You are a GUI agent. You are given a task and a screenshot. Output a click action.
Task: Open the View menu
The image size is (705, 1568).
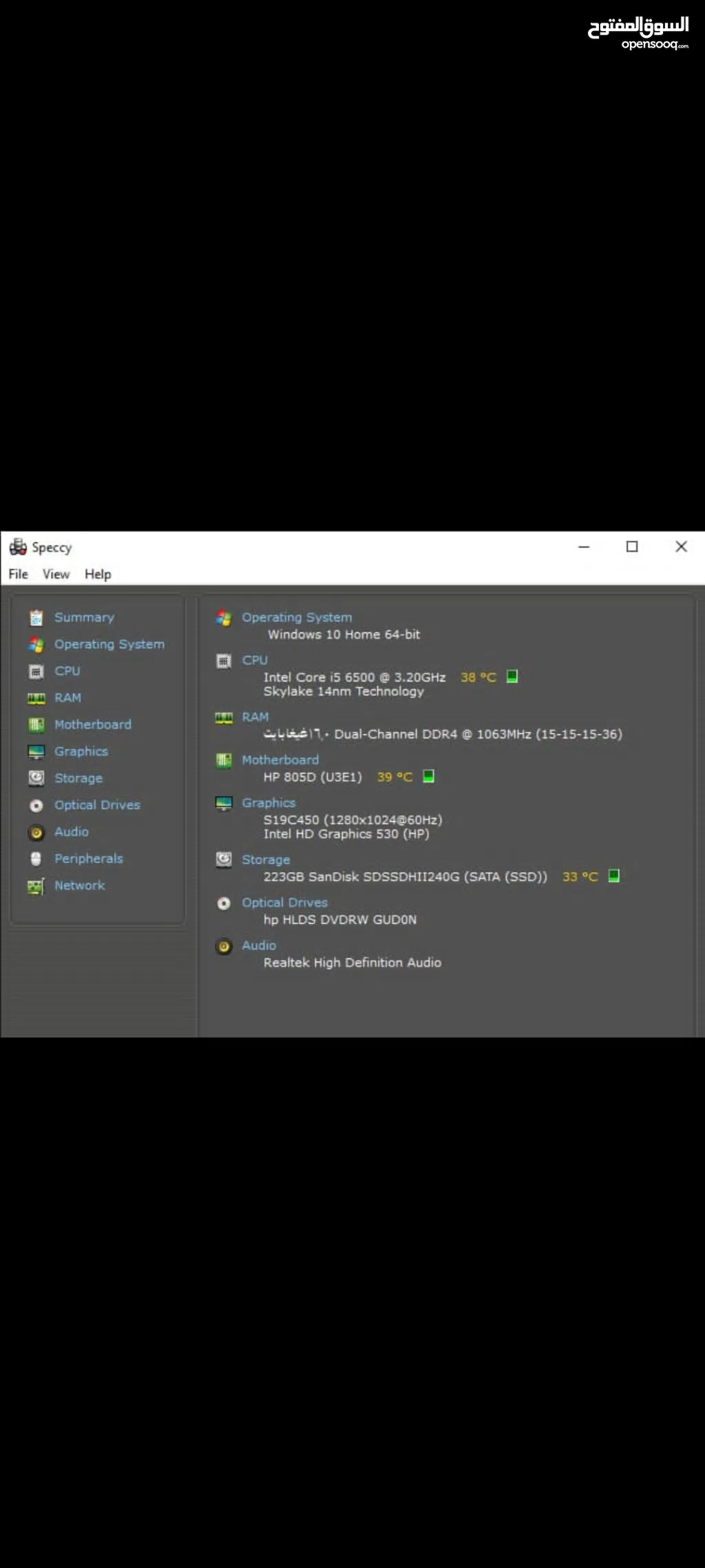[56, 574]
